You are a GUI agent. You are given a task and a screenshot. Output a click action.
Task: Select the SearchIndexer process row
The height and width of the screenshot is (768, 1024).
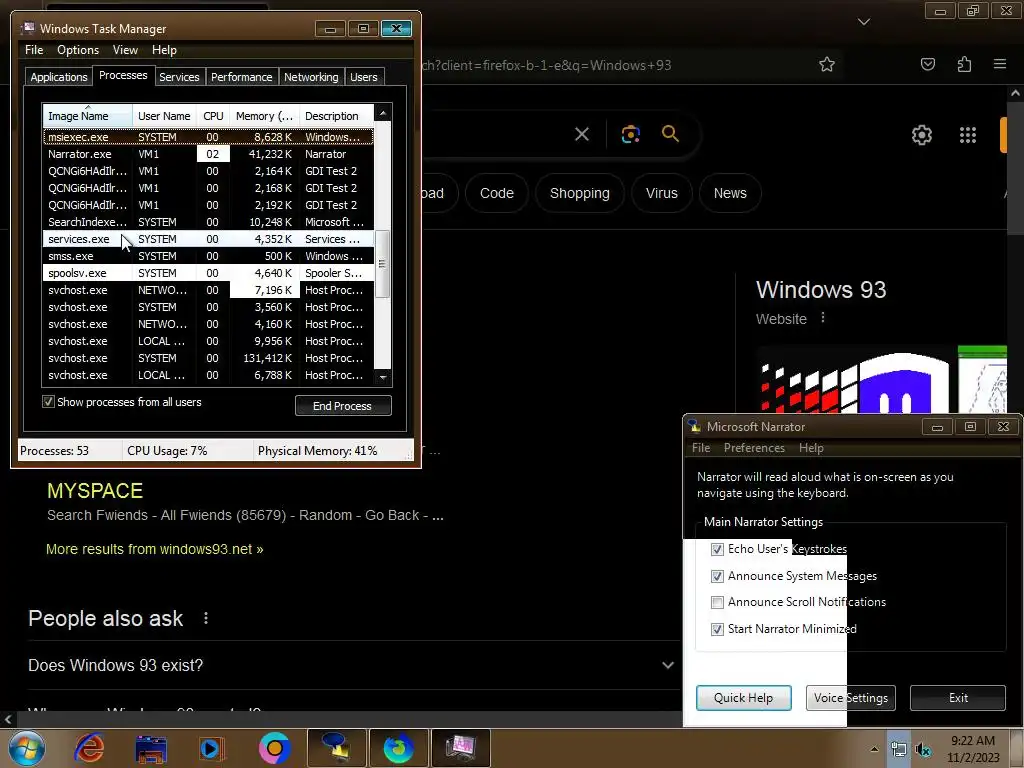208,222
